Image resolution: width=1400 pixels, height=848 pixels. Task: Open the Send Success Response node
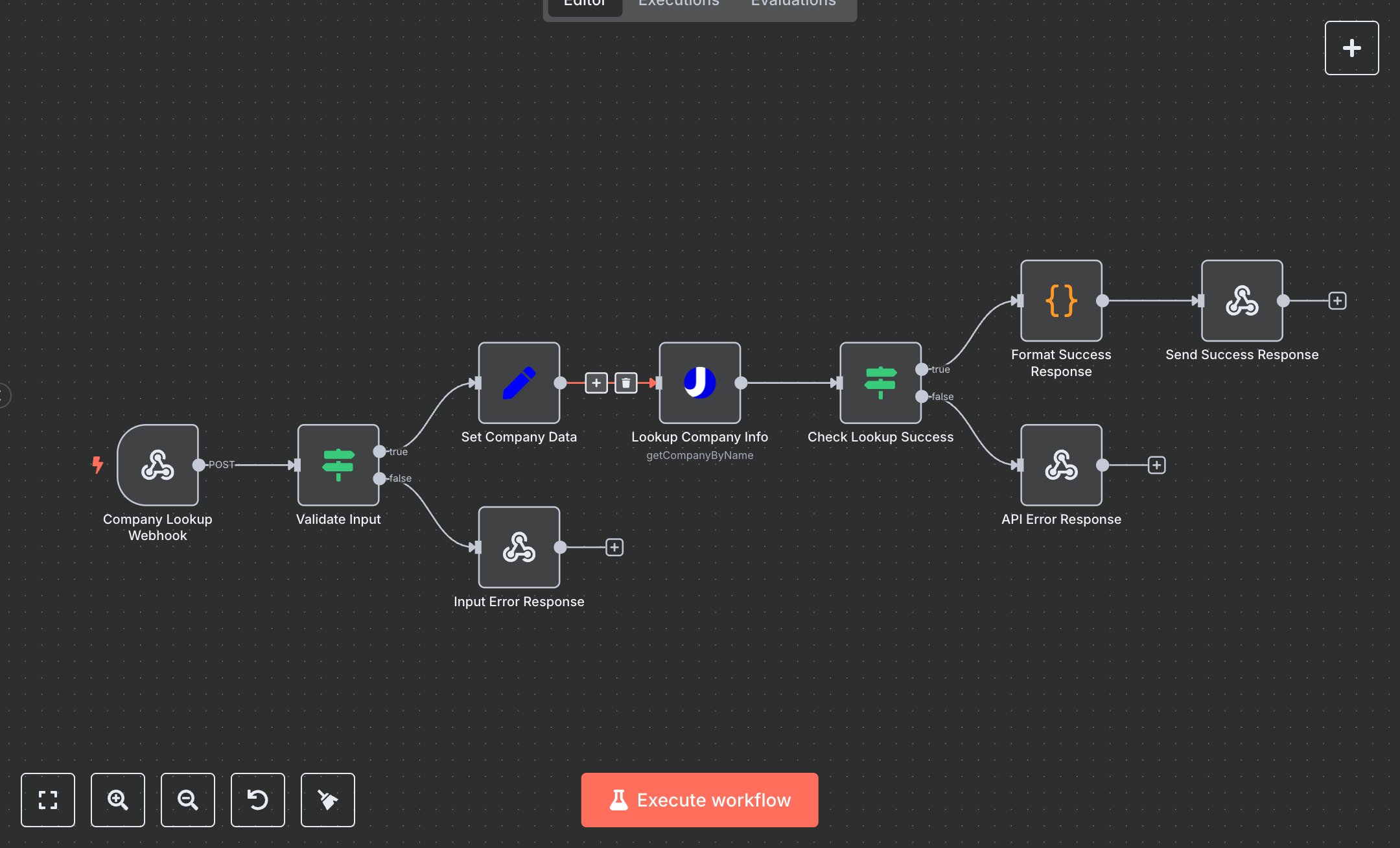pyautogui.click(x=1241, y=301)
